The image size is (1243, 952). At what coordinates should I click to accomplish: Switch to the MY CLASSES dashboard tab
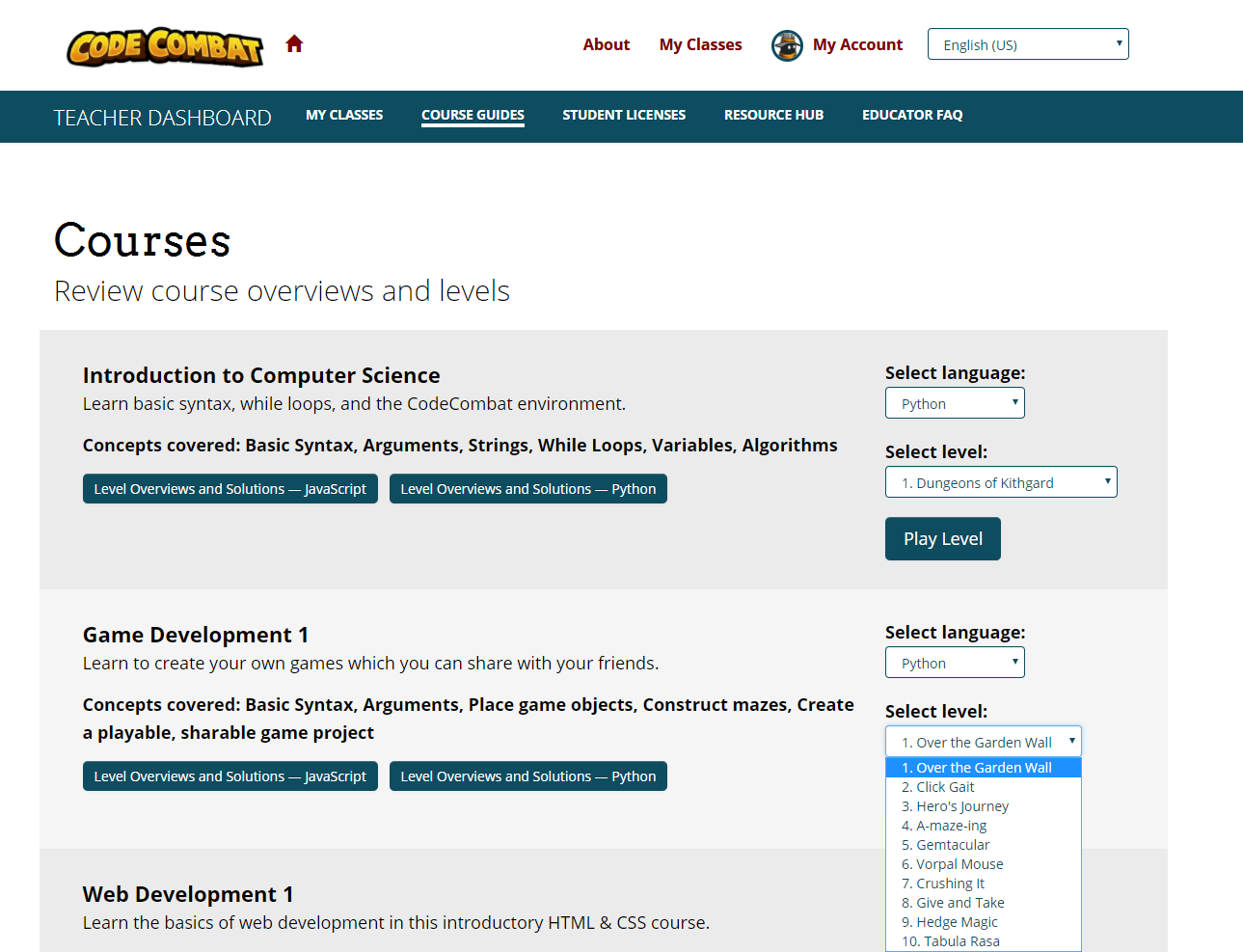(x=344, y=115)
